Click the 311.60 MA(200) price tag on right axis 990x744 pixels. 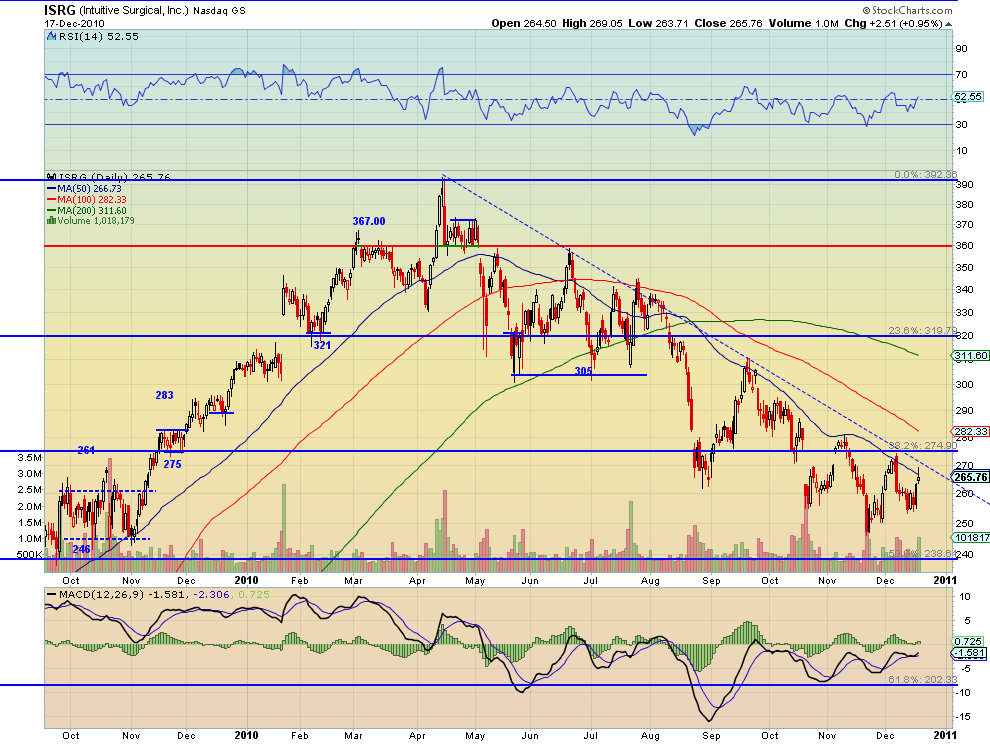(971, 356)
